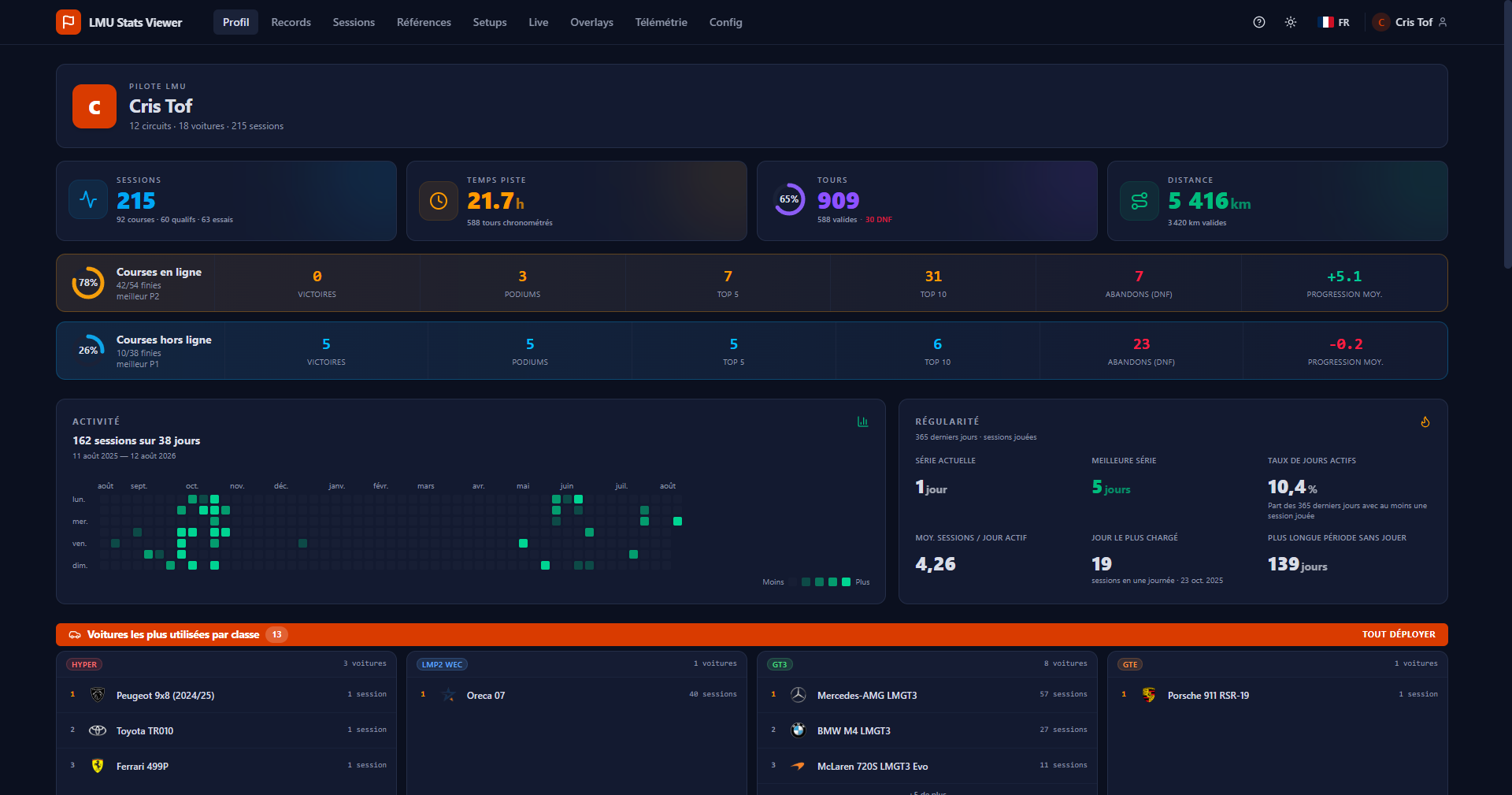Click the 13 count badge in orange header
Viewport: 1512px width, 795px height.
coord(276,634)
